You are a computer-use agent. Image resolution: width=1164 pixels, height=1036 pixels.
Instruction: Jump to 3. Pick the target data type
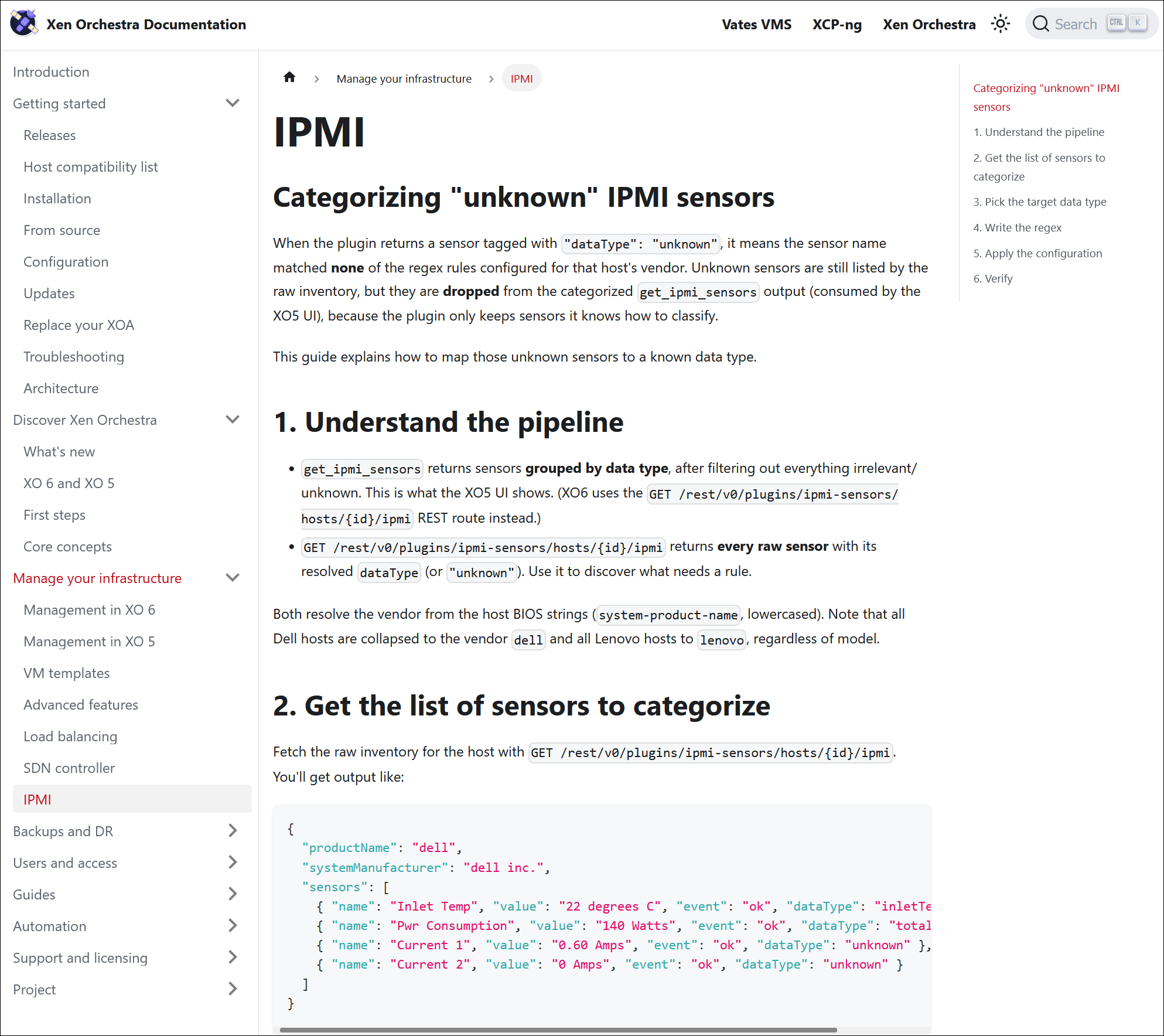(1040, 202)
